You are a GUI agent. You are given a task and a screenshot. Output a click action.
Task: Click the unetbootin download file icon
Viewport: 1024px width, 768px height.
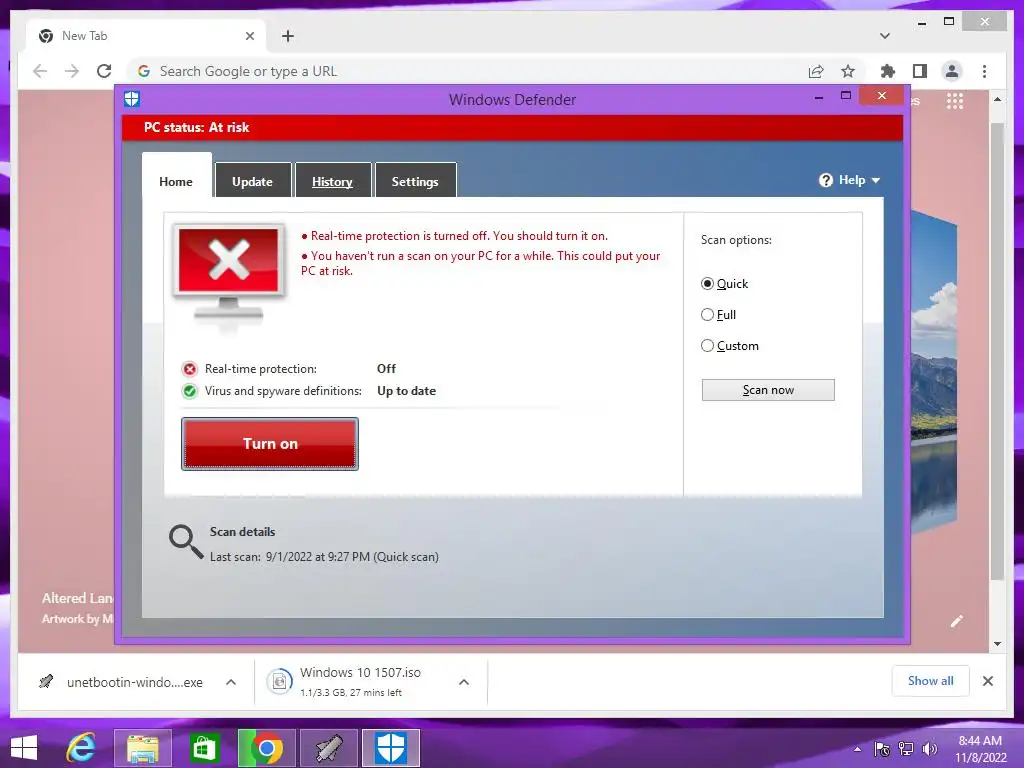click(46, 682)
